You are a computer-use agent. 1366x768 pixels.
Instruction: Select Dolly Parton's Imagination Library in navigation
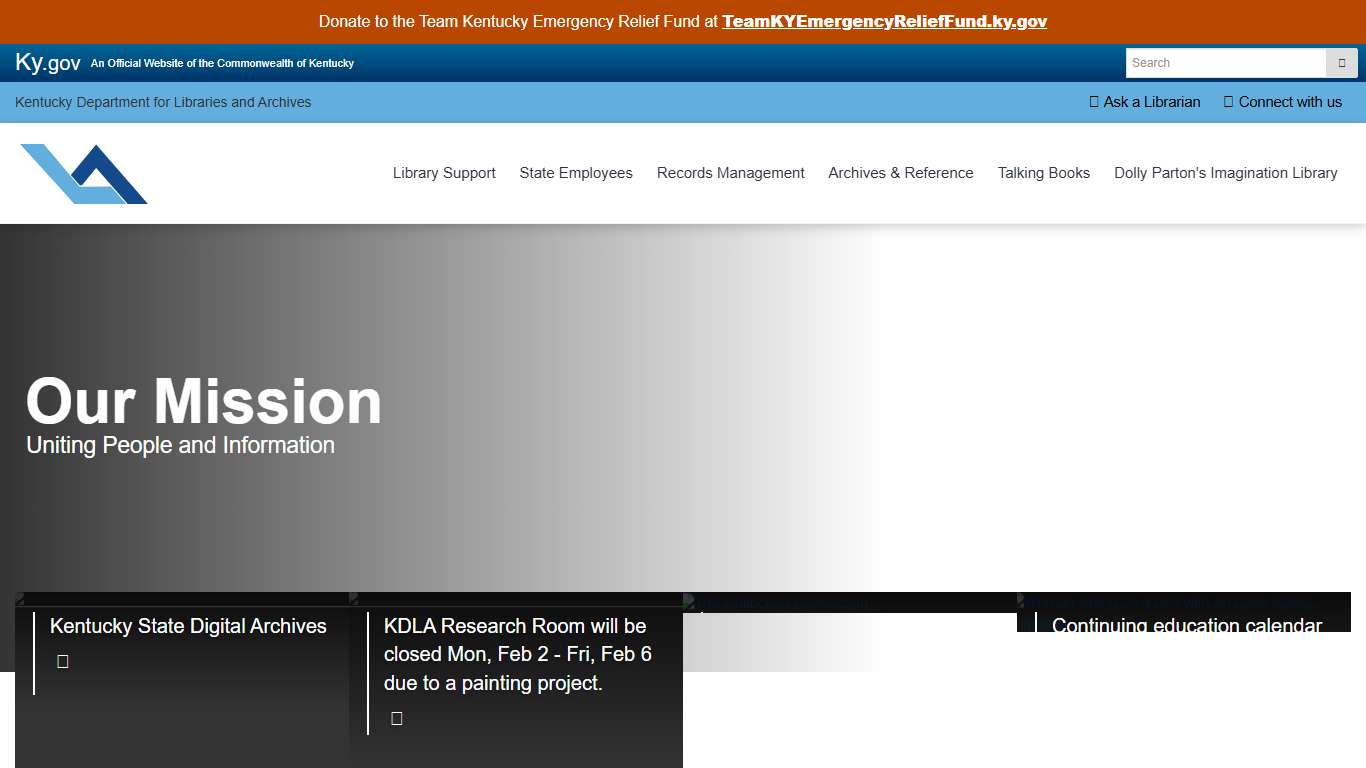[1225, 173]
